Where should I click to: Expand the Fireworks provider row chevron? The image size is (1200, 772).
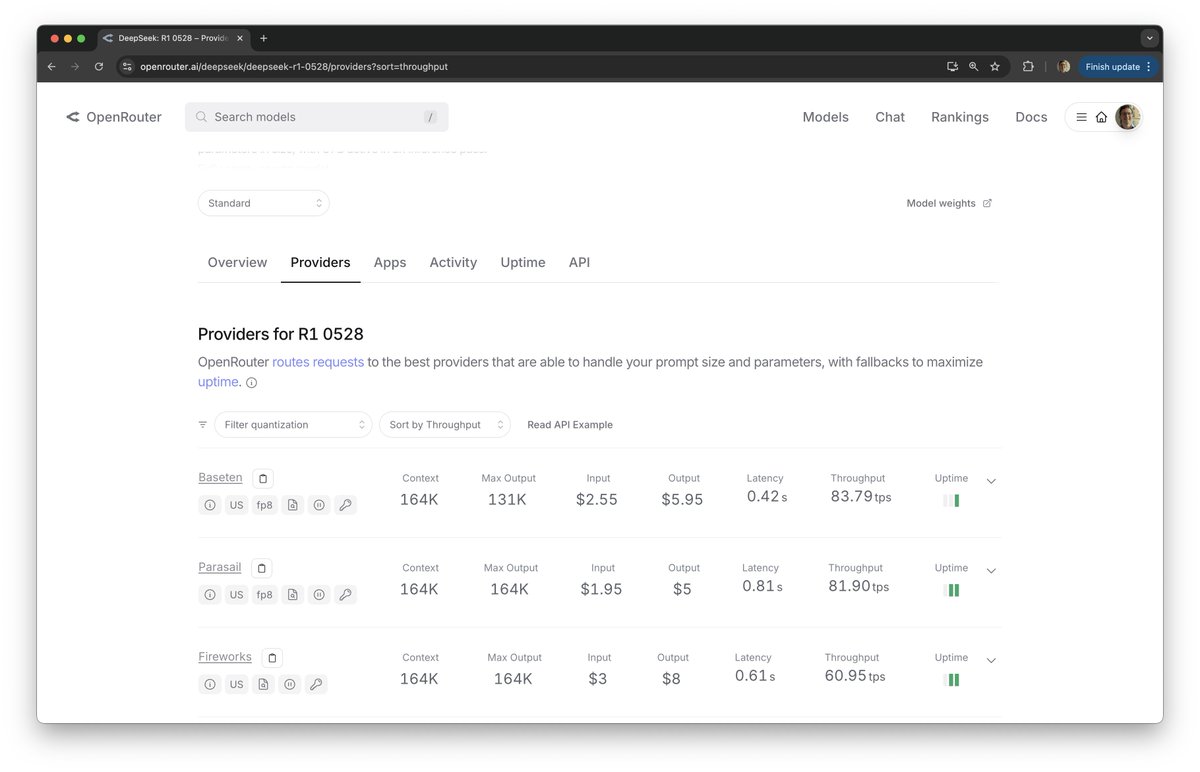pyautogui.click(x=991, y=660)
